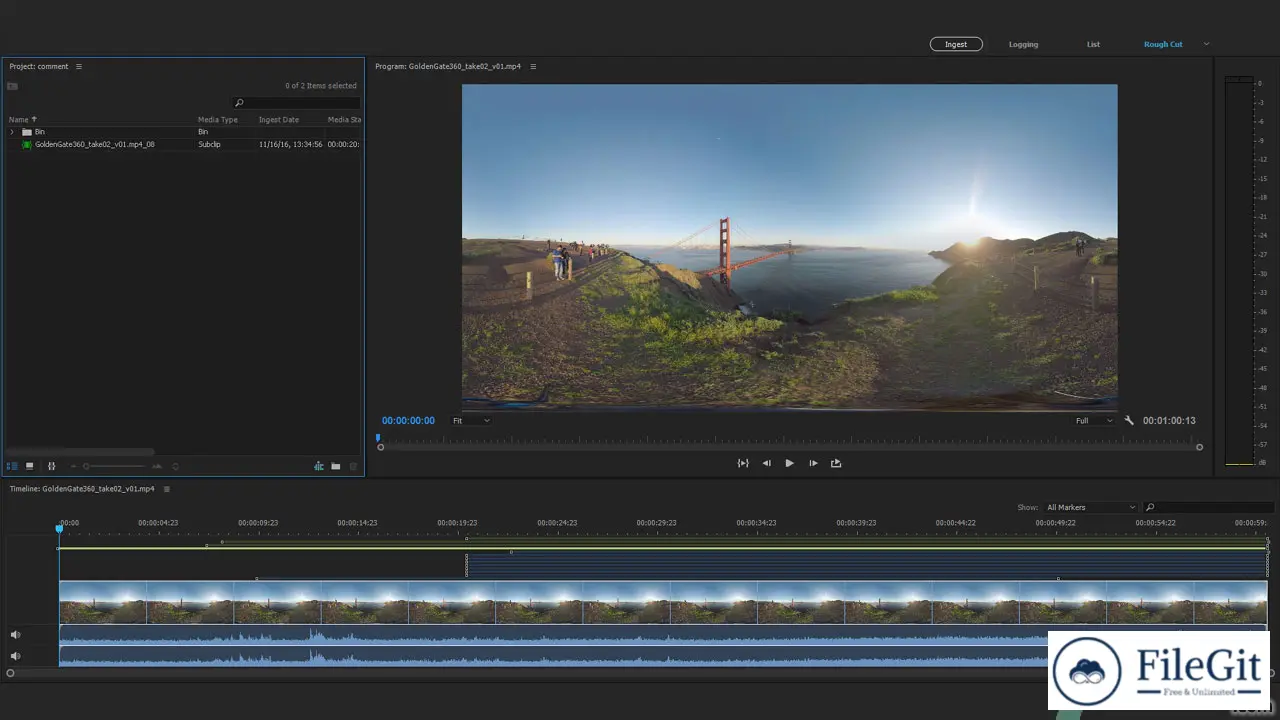Open the Program monitor panel menu

(x=533, y=66)
